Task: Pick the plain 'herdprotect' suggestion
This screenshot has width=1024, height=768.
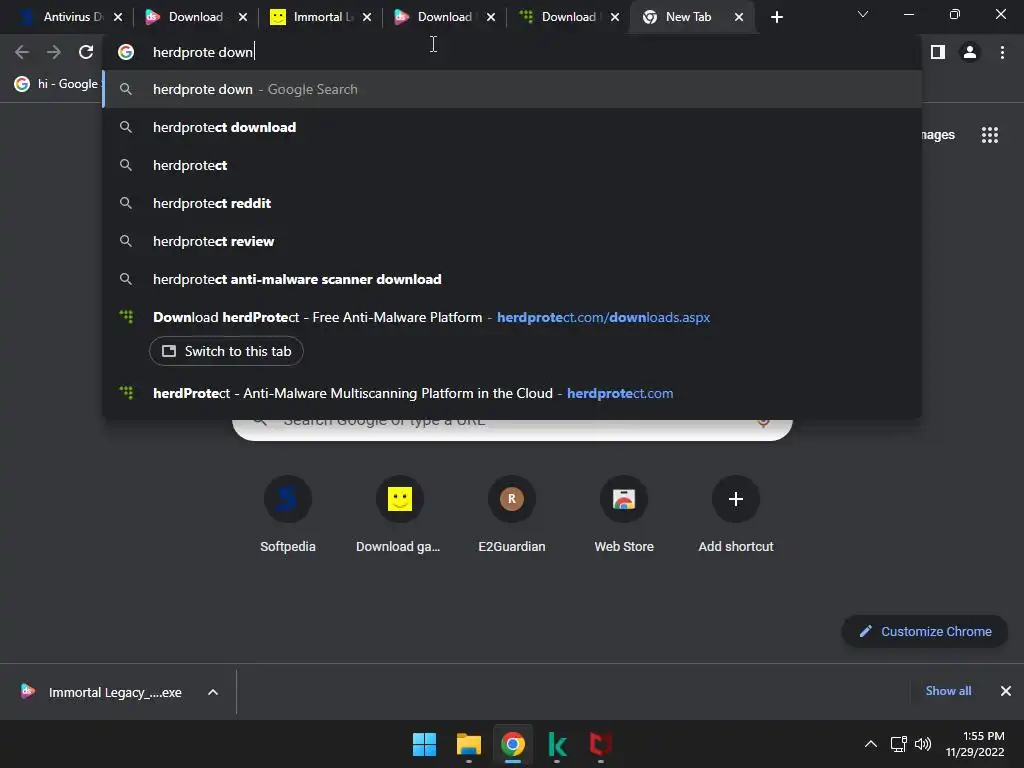Action: (513, 165)
